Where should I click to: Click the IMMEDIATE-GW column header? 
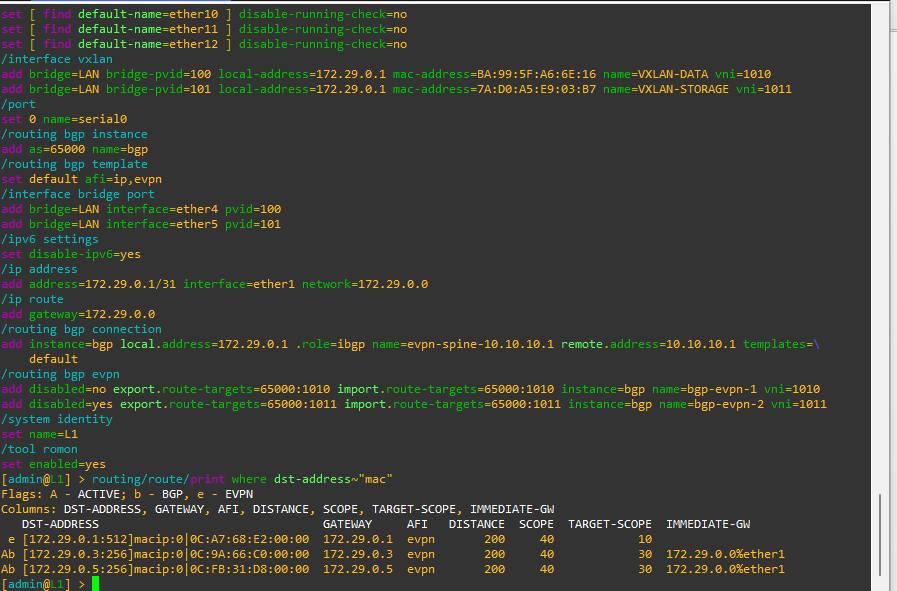coord(708,523)
